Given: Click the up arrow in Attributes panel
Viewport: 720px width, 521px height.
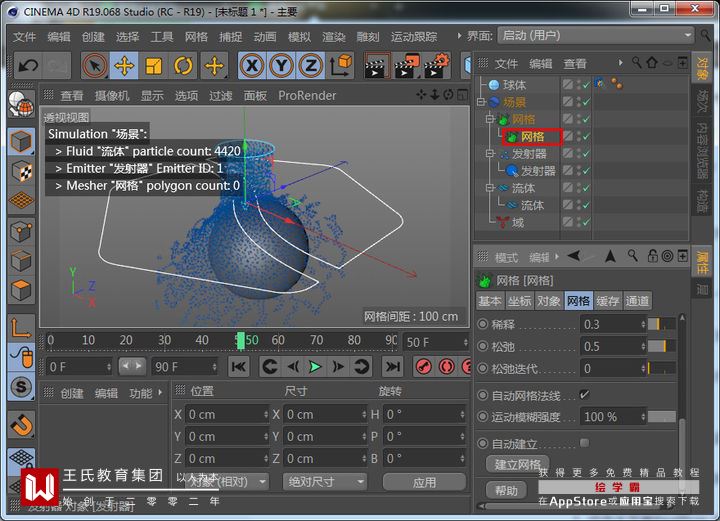Looking at the screenshot, I should click(x=610, y=256).
